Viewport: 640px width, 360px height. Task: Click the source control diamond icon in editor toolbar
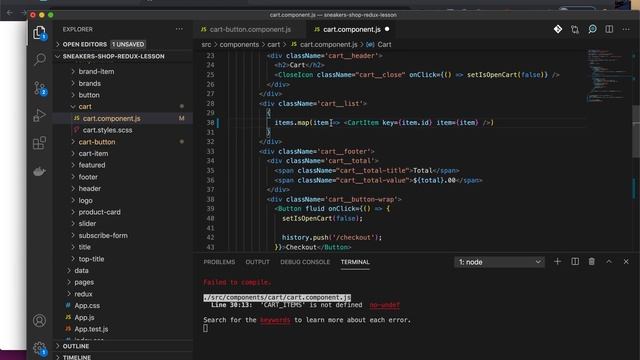coord(558,29)
